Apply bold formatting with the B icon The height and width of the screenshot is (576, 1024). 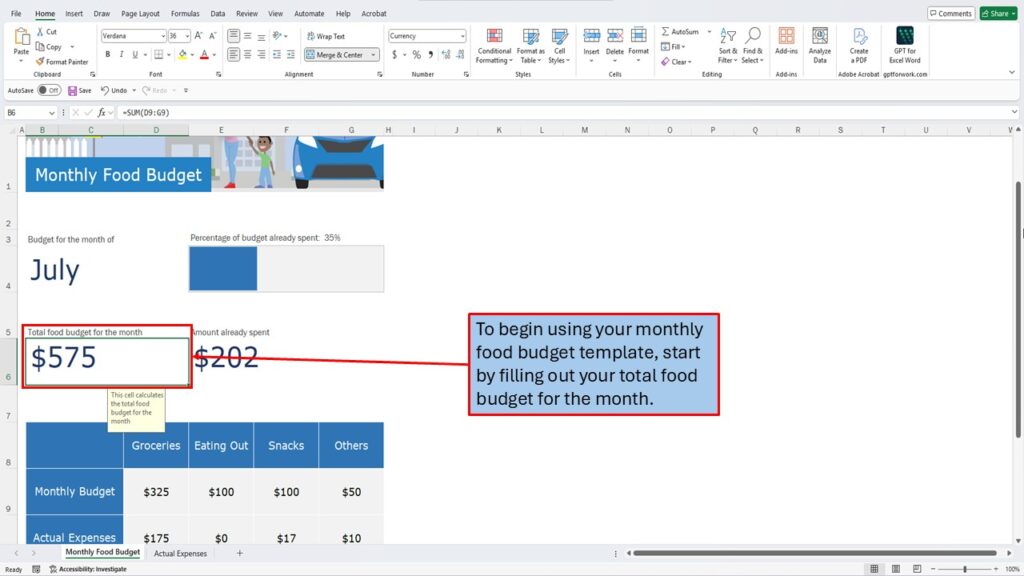pos(107,55)
